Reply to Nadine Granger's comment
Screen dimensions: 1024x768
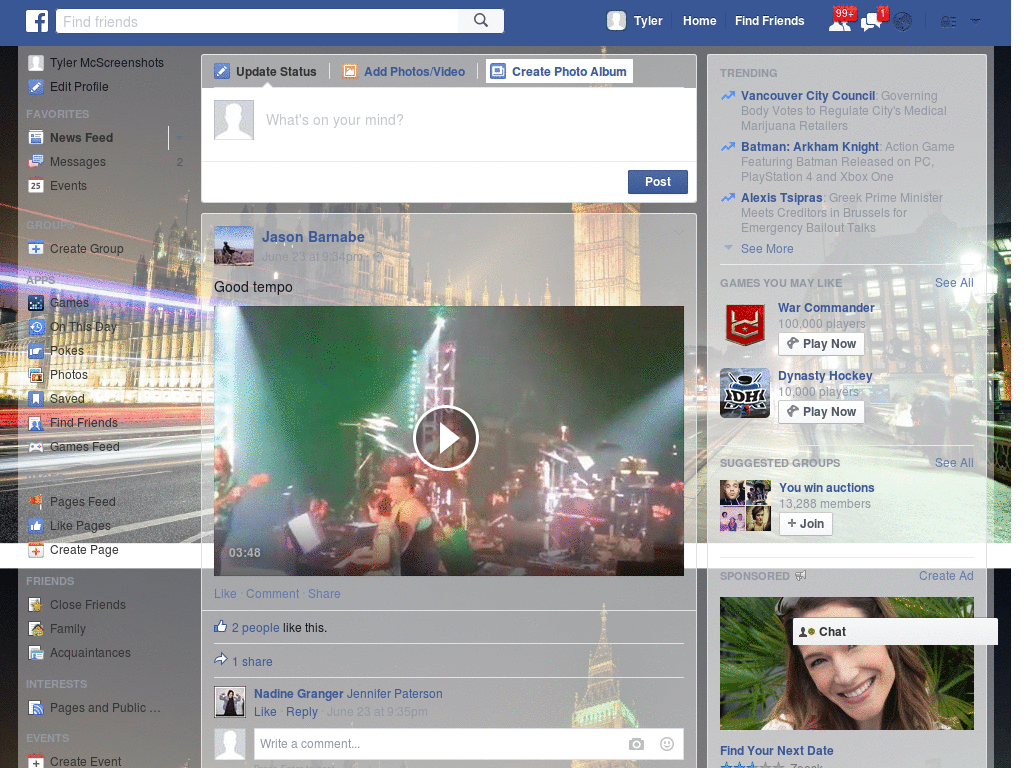[x=302, y=712]
